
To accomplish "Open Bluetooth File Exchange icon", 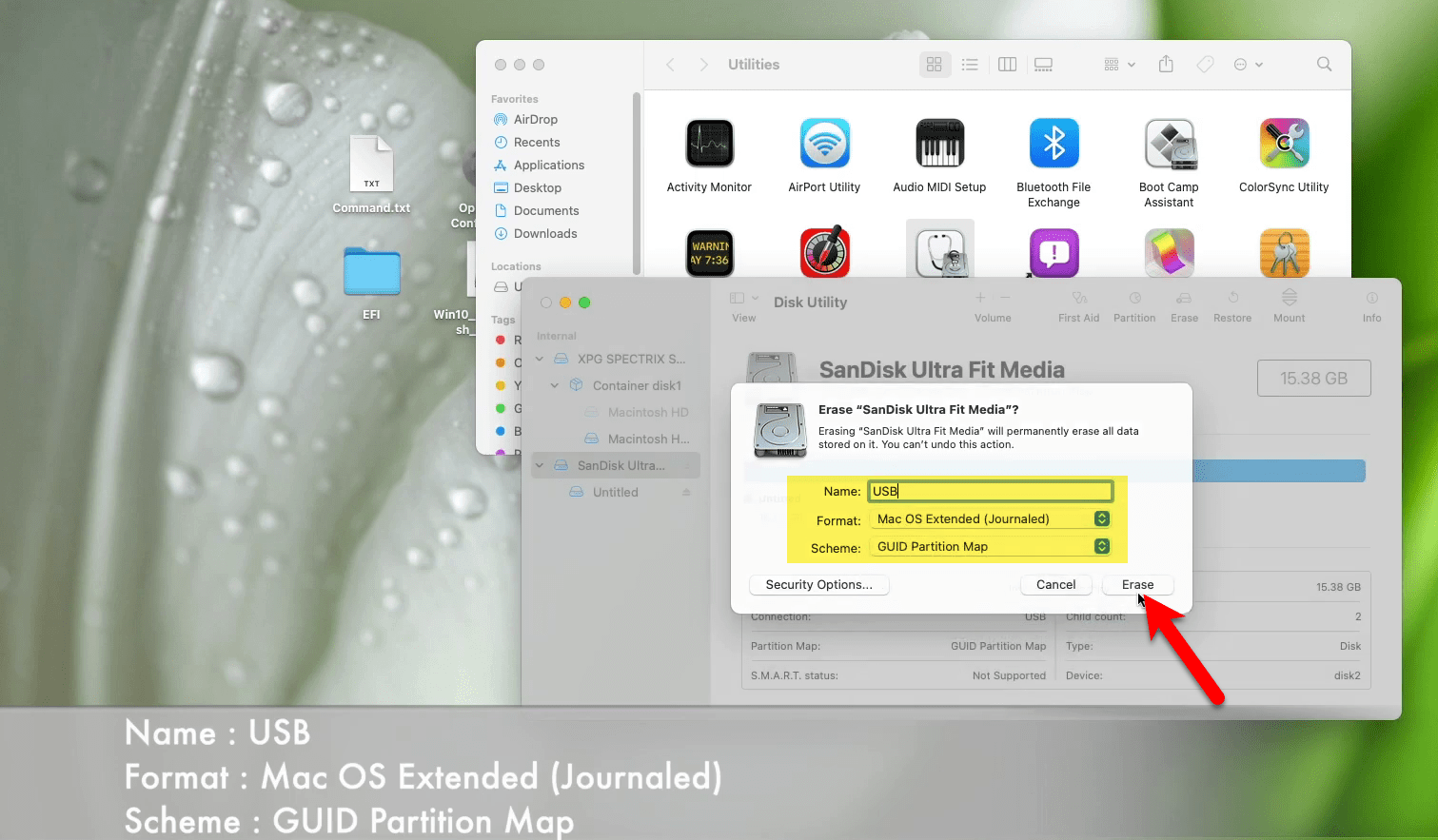I will (x=1054, y=144).
